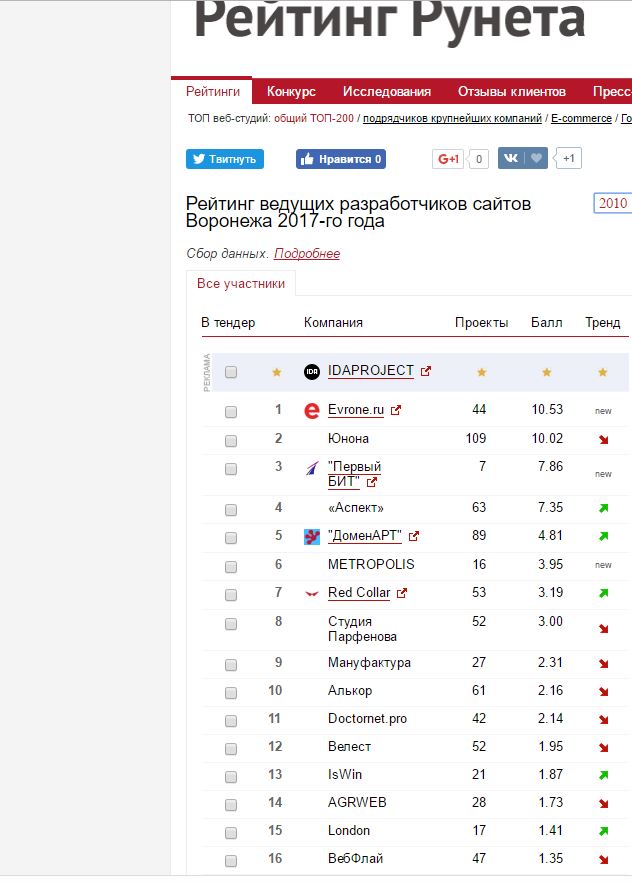Viewport: 632px width, 882px height.
Task: Check the tender box for Evrone.ru
Action: tap(231, 412)
